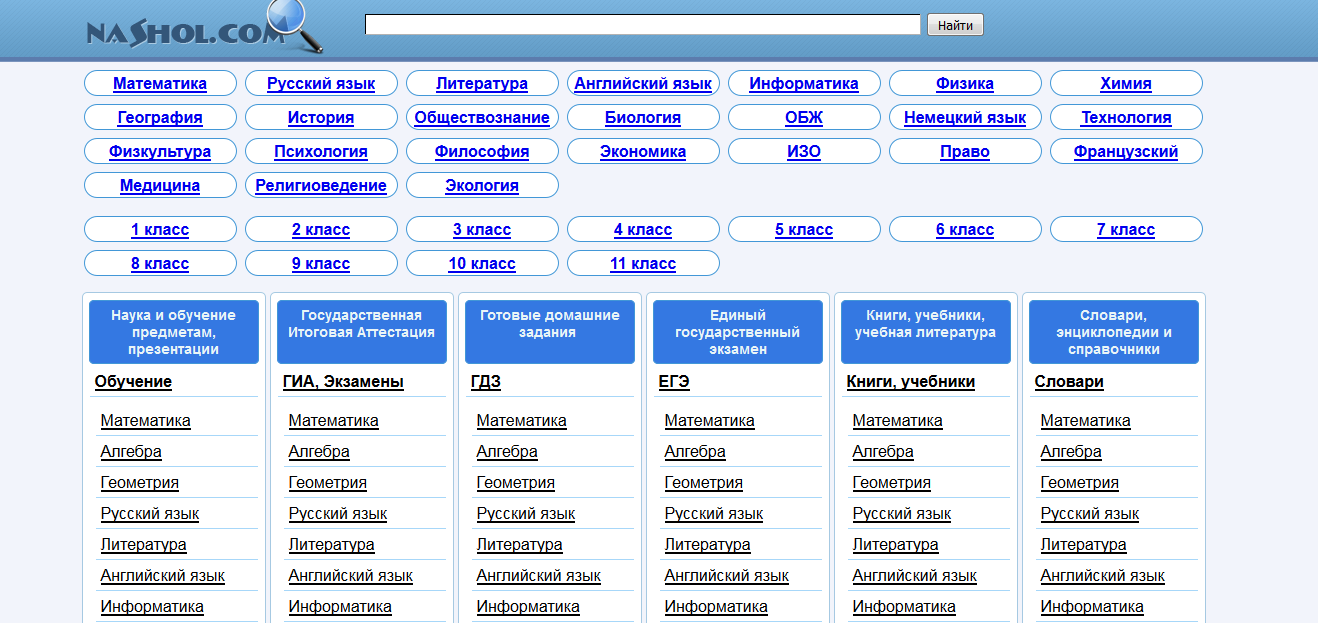
Task: Select the Религиоведение subject link
Action: [x=321, y=186]
